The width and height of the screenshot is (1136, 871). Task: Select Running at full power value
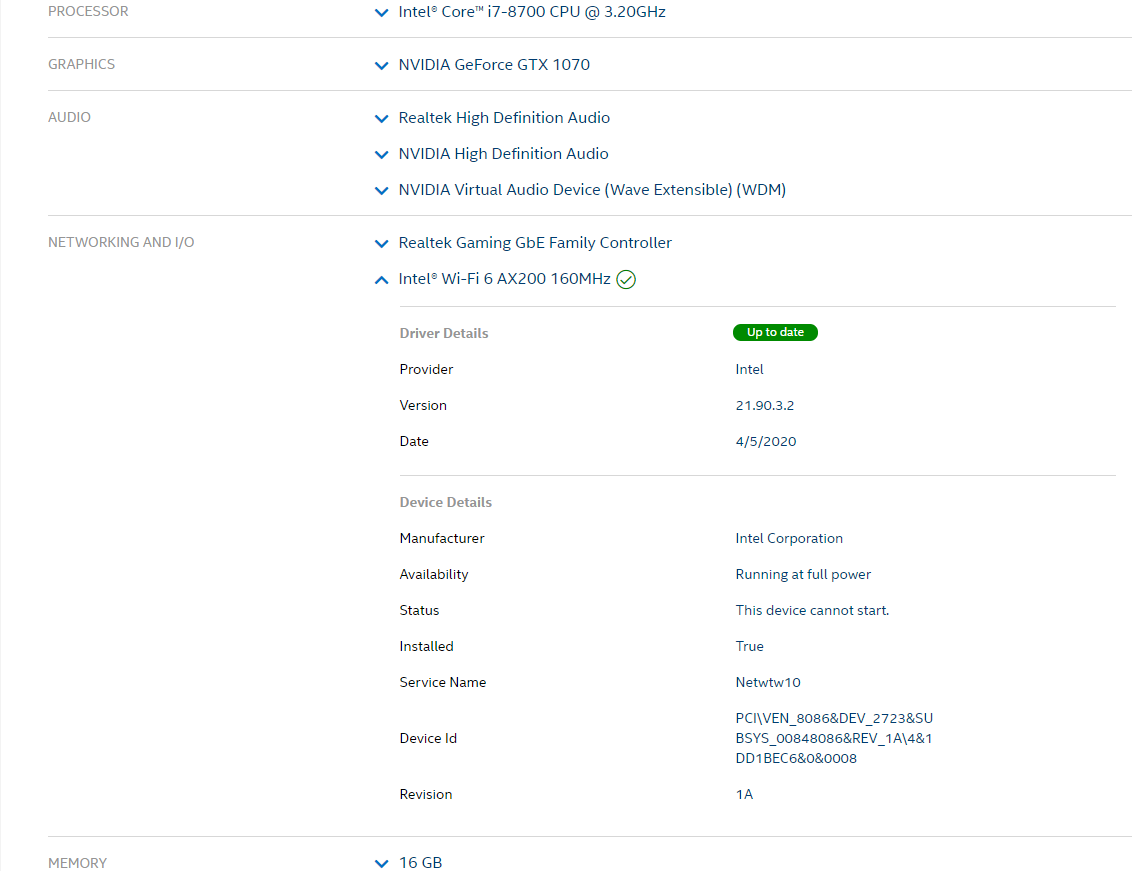[803, 575]
